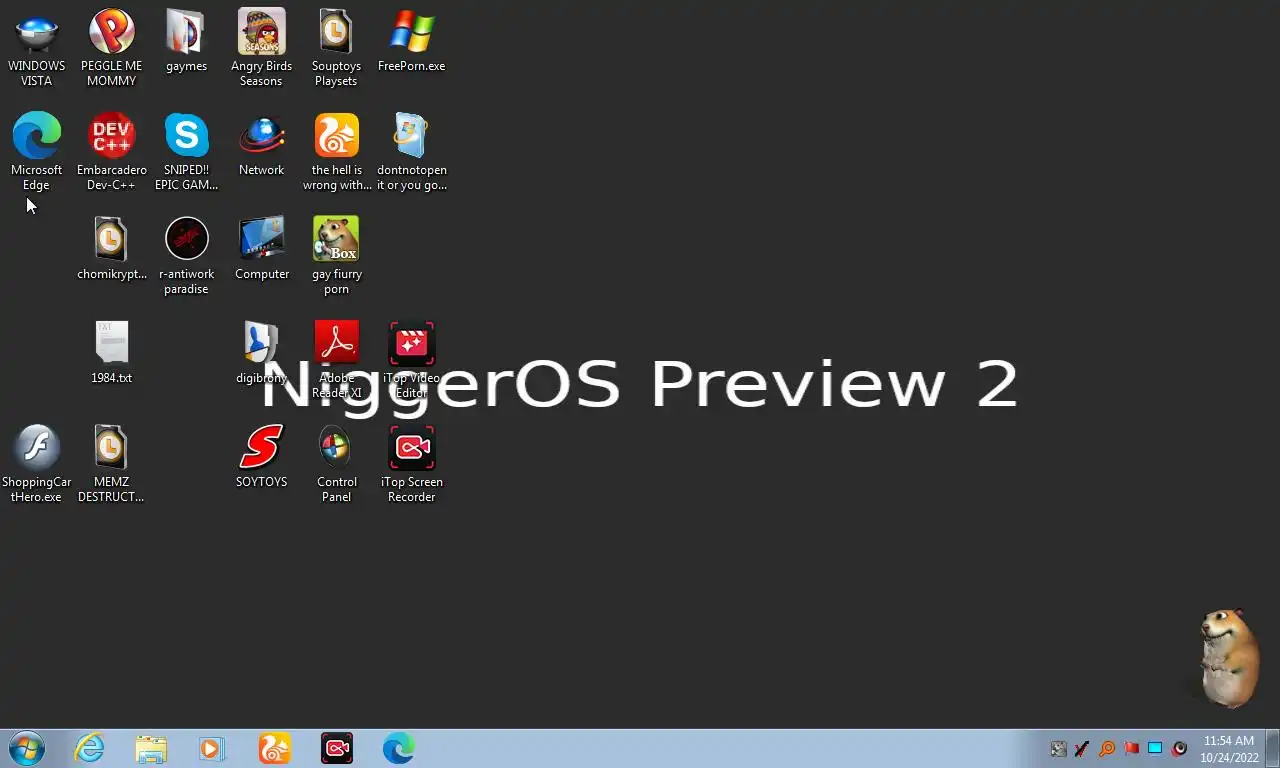This screenshot has width=1280, height=768.
Task: Open Windows Explorer from the taskbar
Action: 151,748
